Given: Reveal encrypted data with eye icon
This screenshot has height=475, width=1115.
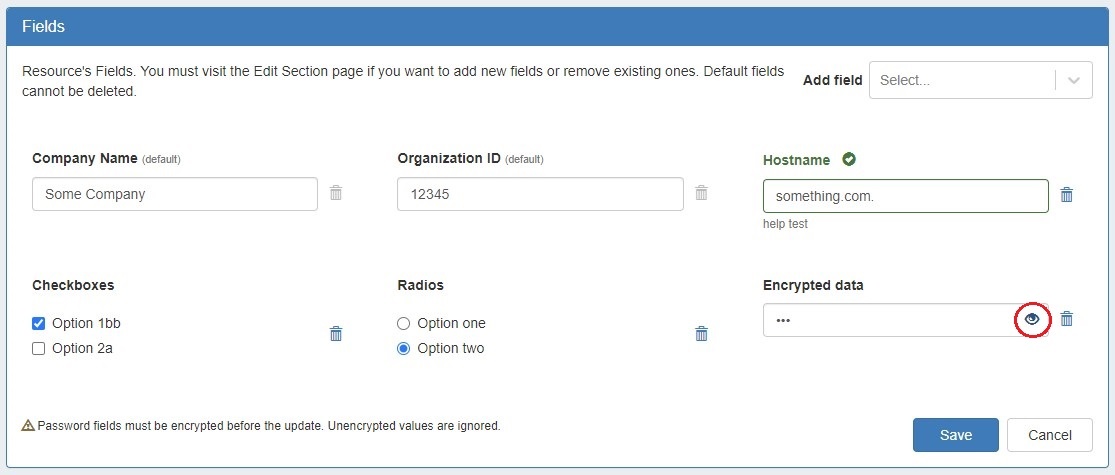Looking at the screenshot, I should coord(1033,320).
